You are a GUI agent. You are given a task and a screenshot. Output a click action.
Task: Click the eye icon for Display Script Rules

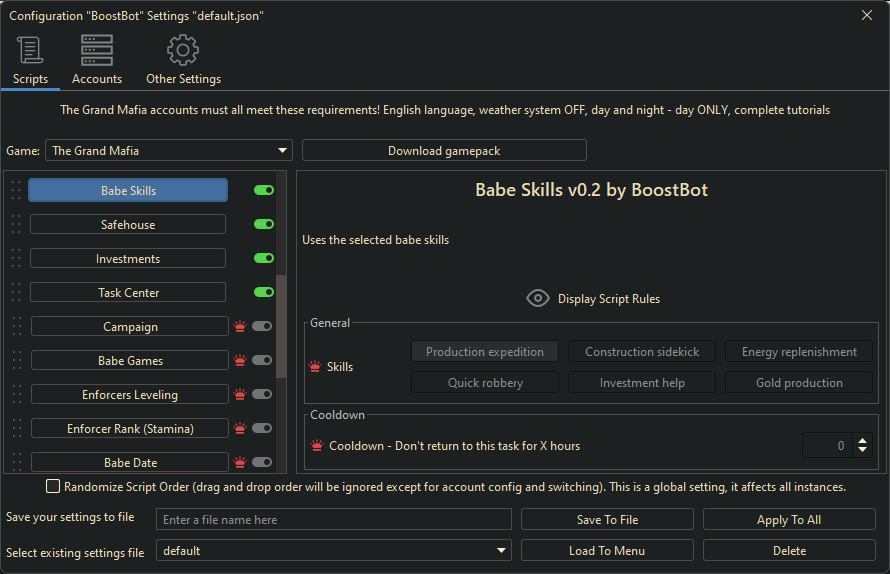click(538, 298)
